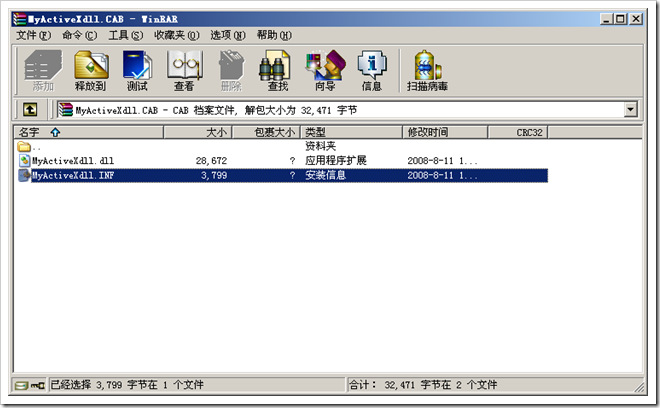Click the MyActiveXdll.dll file icon
The height and width of the screenshot is (408, 660).
click(x=24, y=160)
